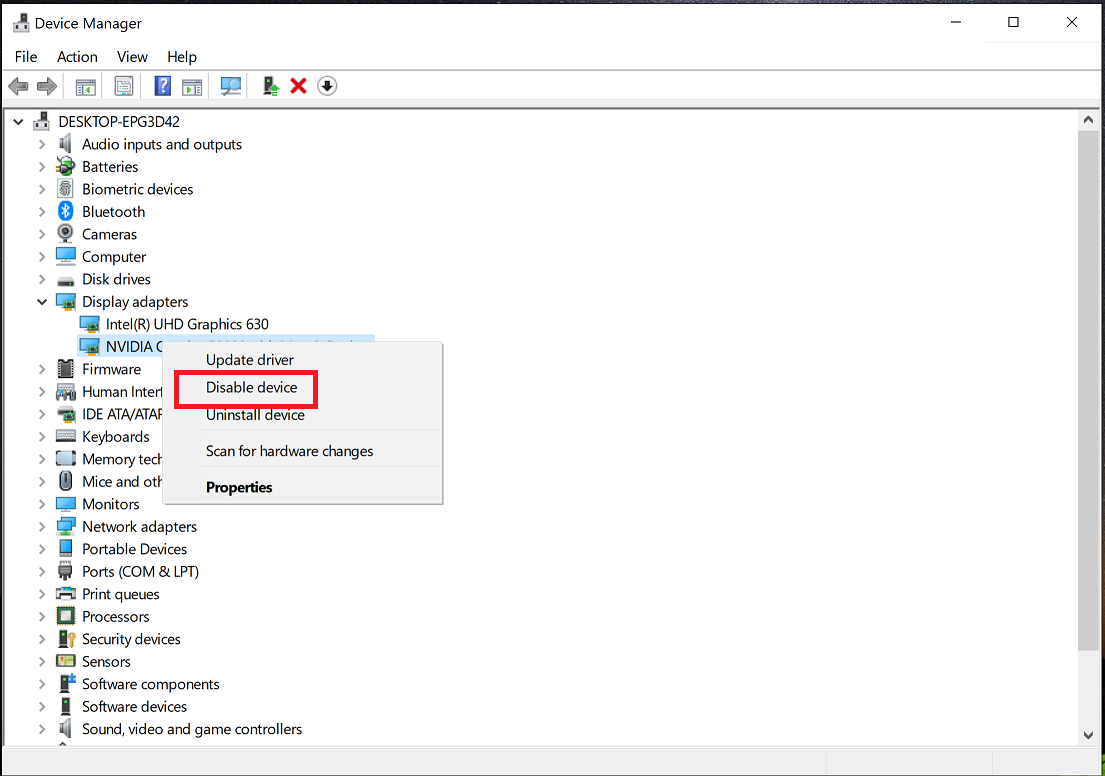1105x776 pixels.
Task: Click the vertical scrollbar down arrow
Action: tap(1088, 735)
